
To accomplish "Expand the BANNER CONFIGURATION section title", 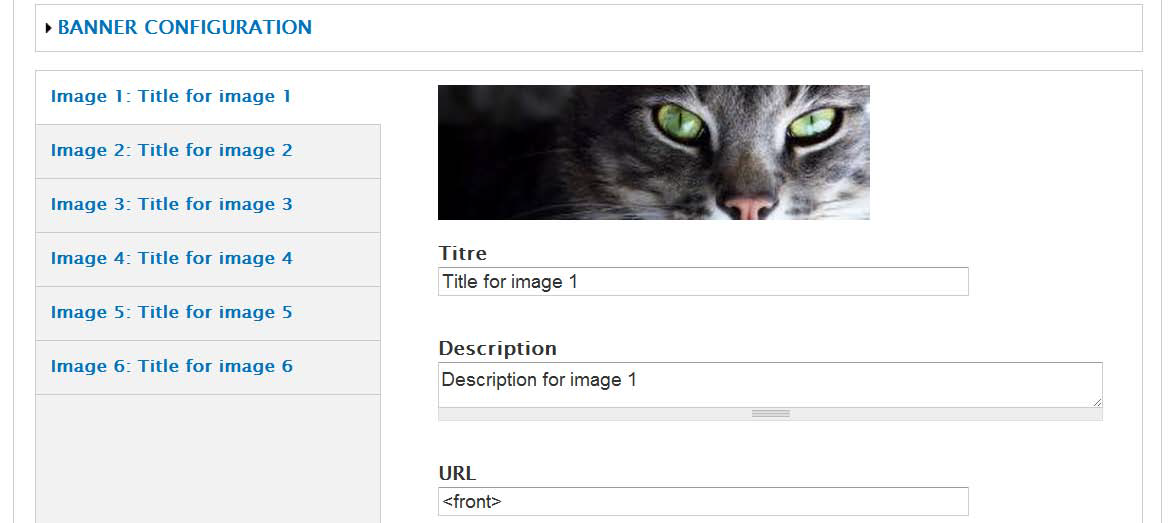I will tap(185, 28).
